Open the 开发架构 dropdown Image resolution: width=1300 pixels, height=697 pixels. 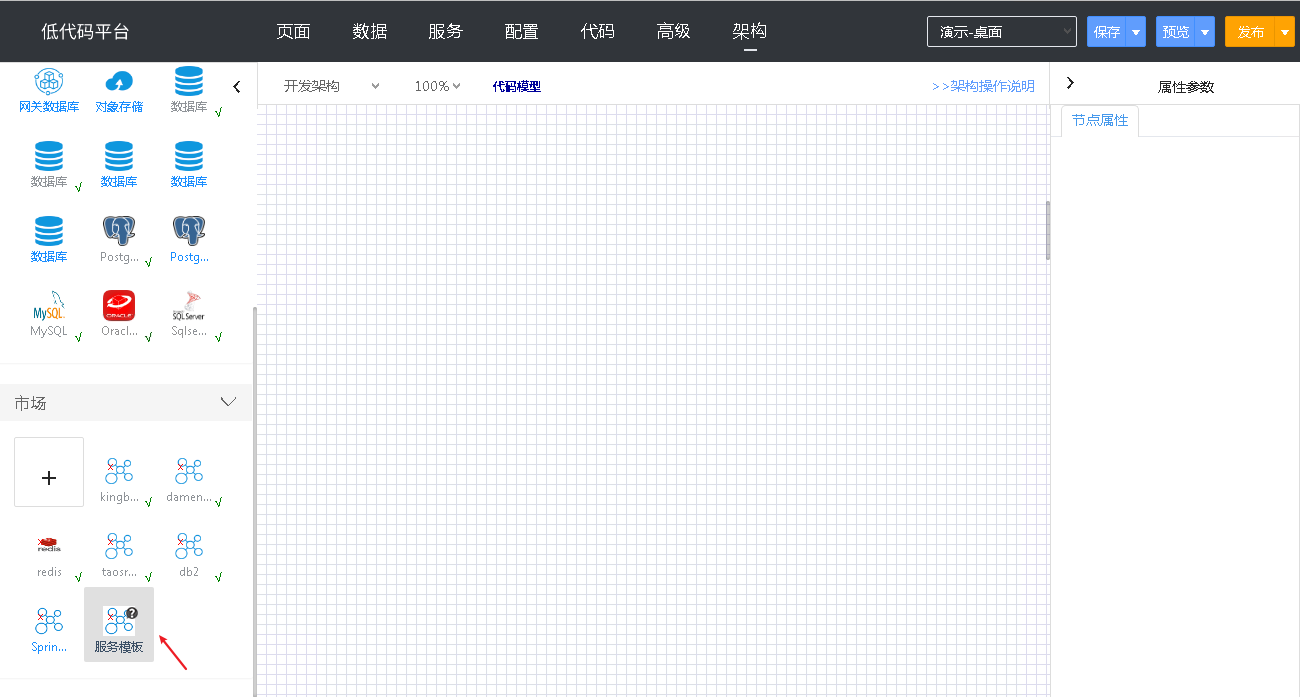332,86
